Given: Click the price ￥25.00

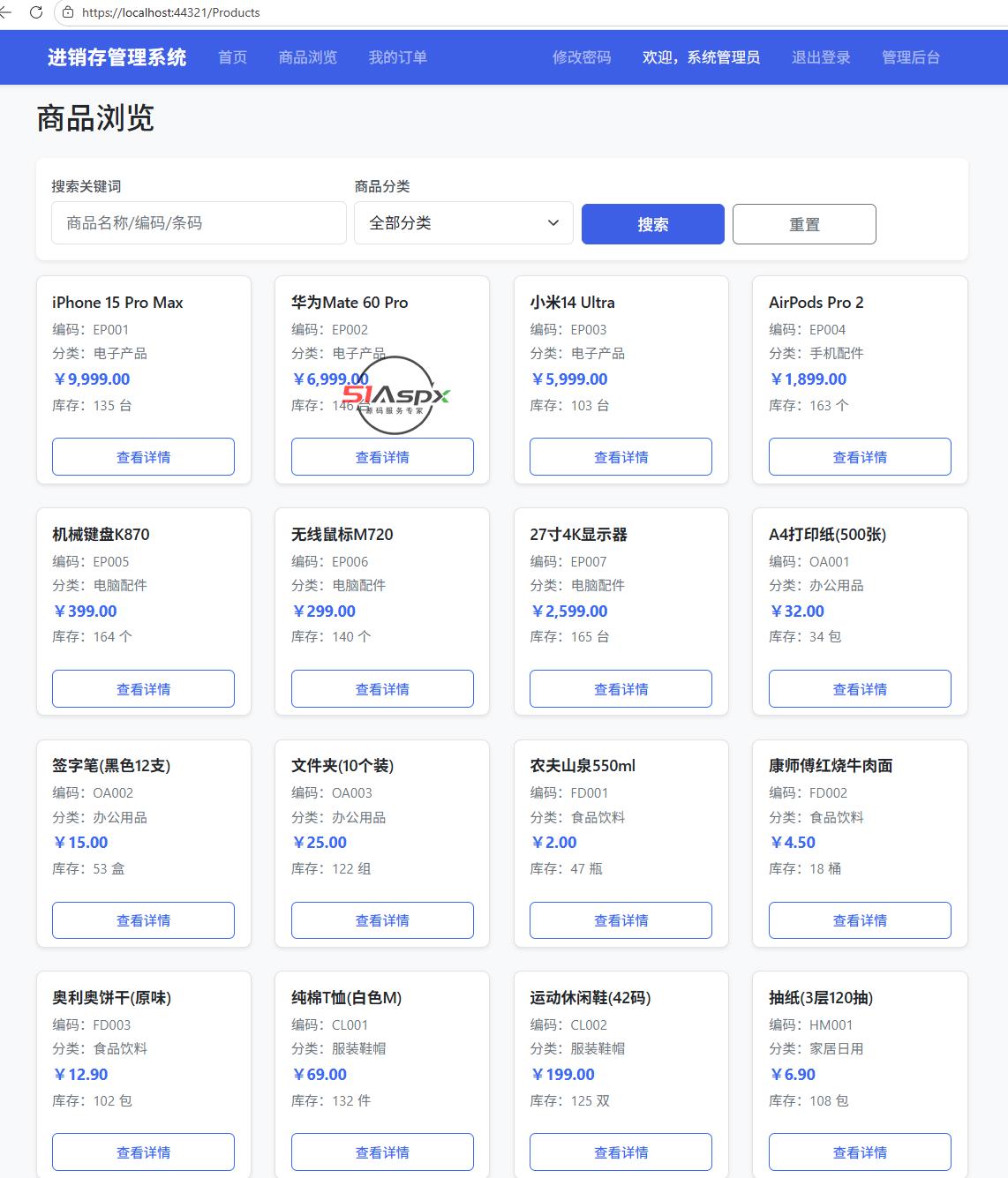Looking at the screenshot, I should [x=320, y=843].
